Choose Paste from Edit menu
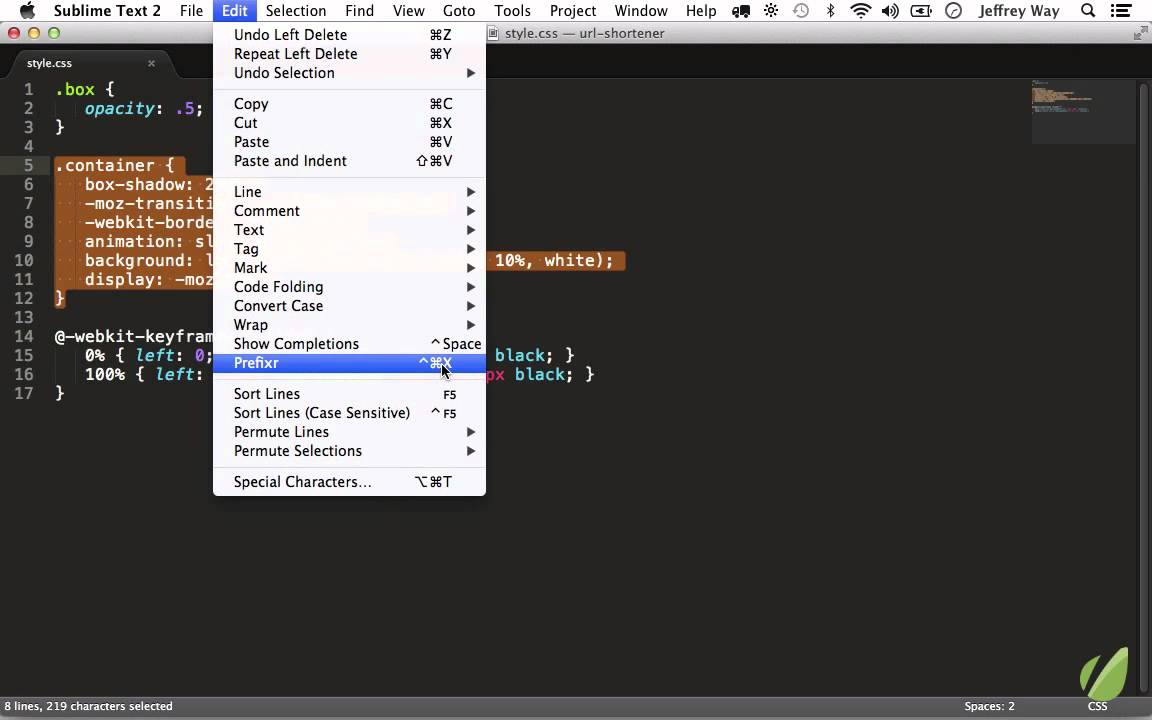Screen dimensions: 1152x720 pos(349,142)
